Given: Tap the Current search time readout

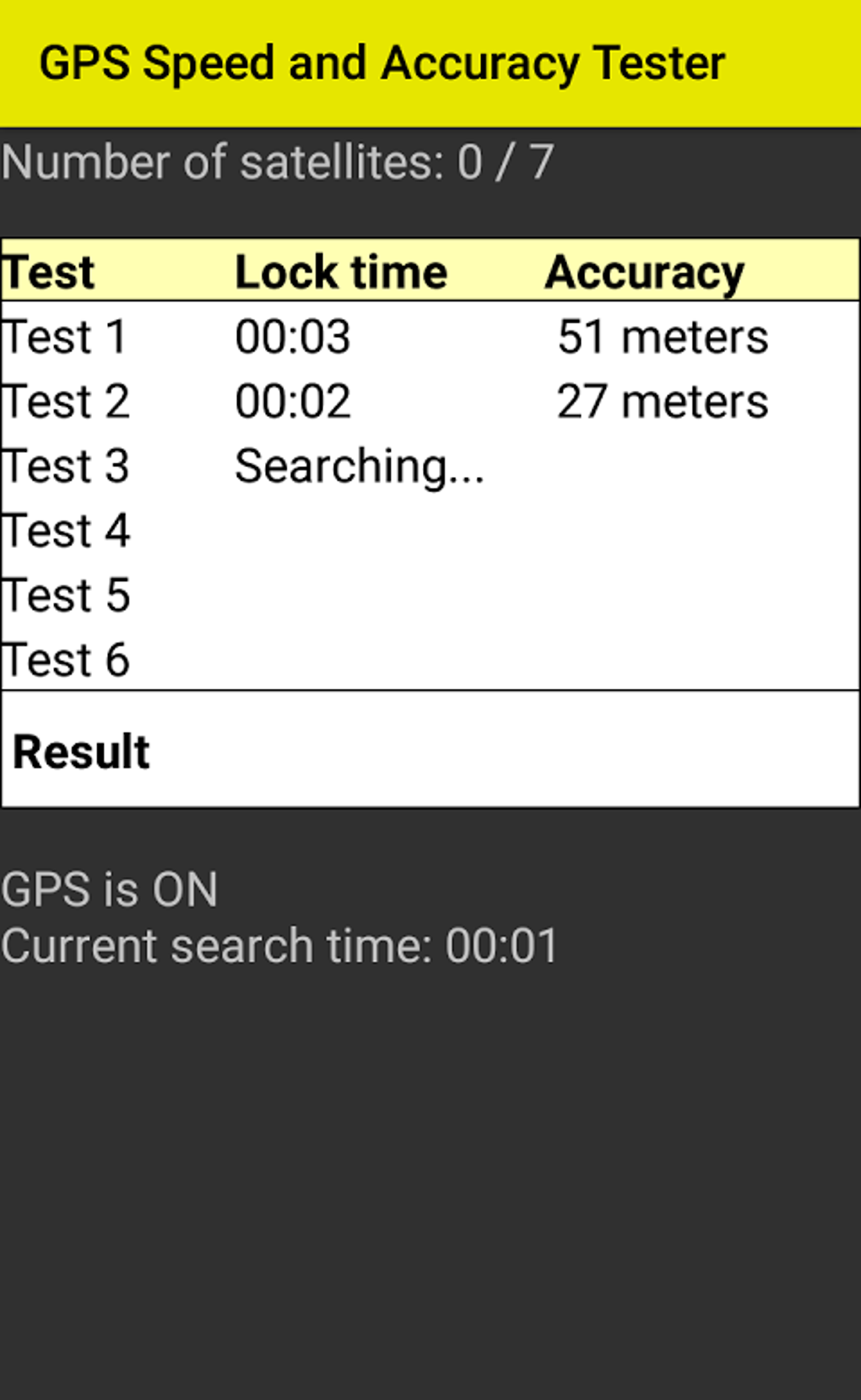Looking at the screenshot, I should tap(279, 946).
